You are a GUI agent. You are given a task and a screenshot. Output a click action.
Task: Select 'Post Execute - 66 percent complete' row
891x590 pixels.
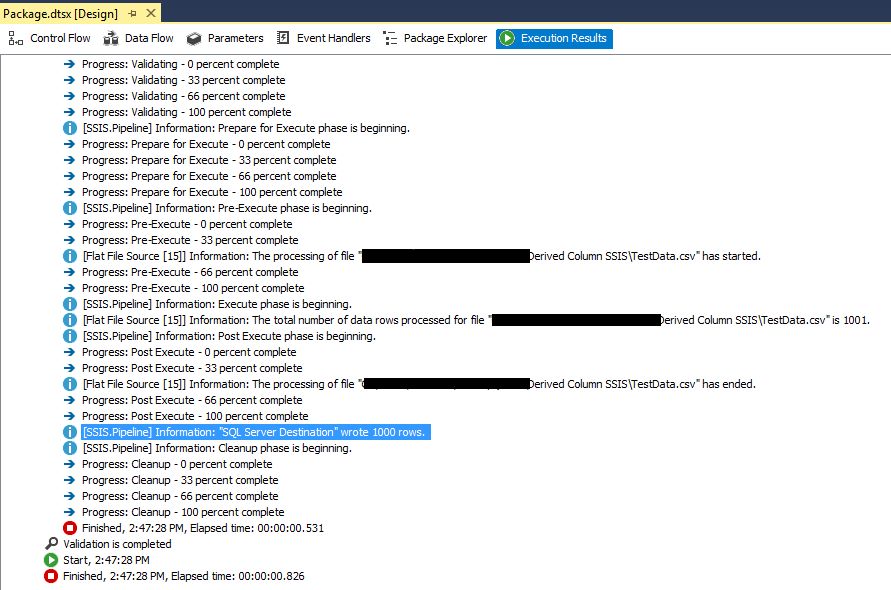(x=192, y=400)
